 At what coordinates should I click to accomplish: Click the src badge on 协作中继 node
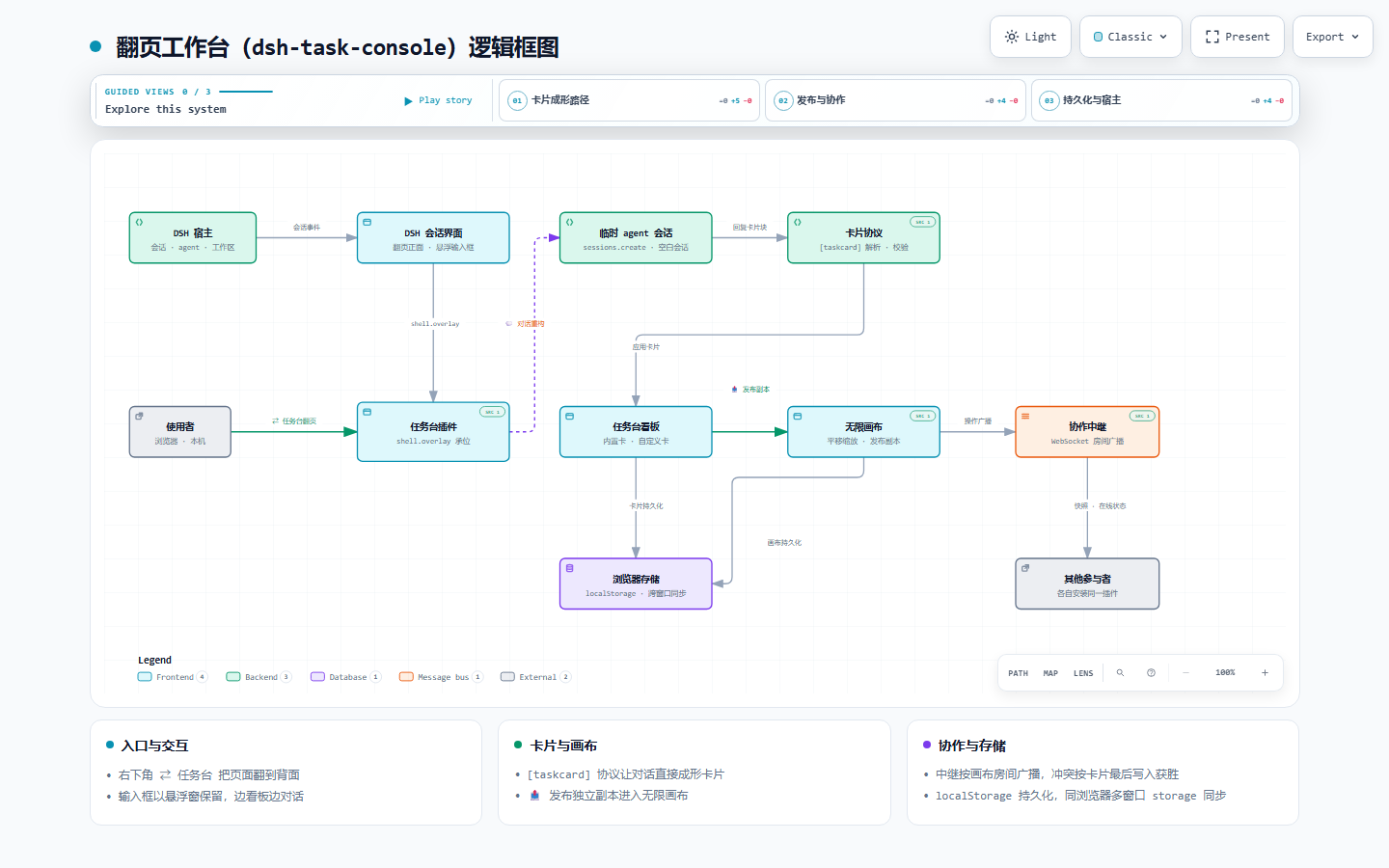[1142, 416]
